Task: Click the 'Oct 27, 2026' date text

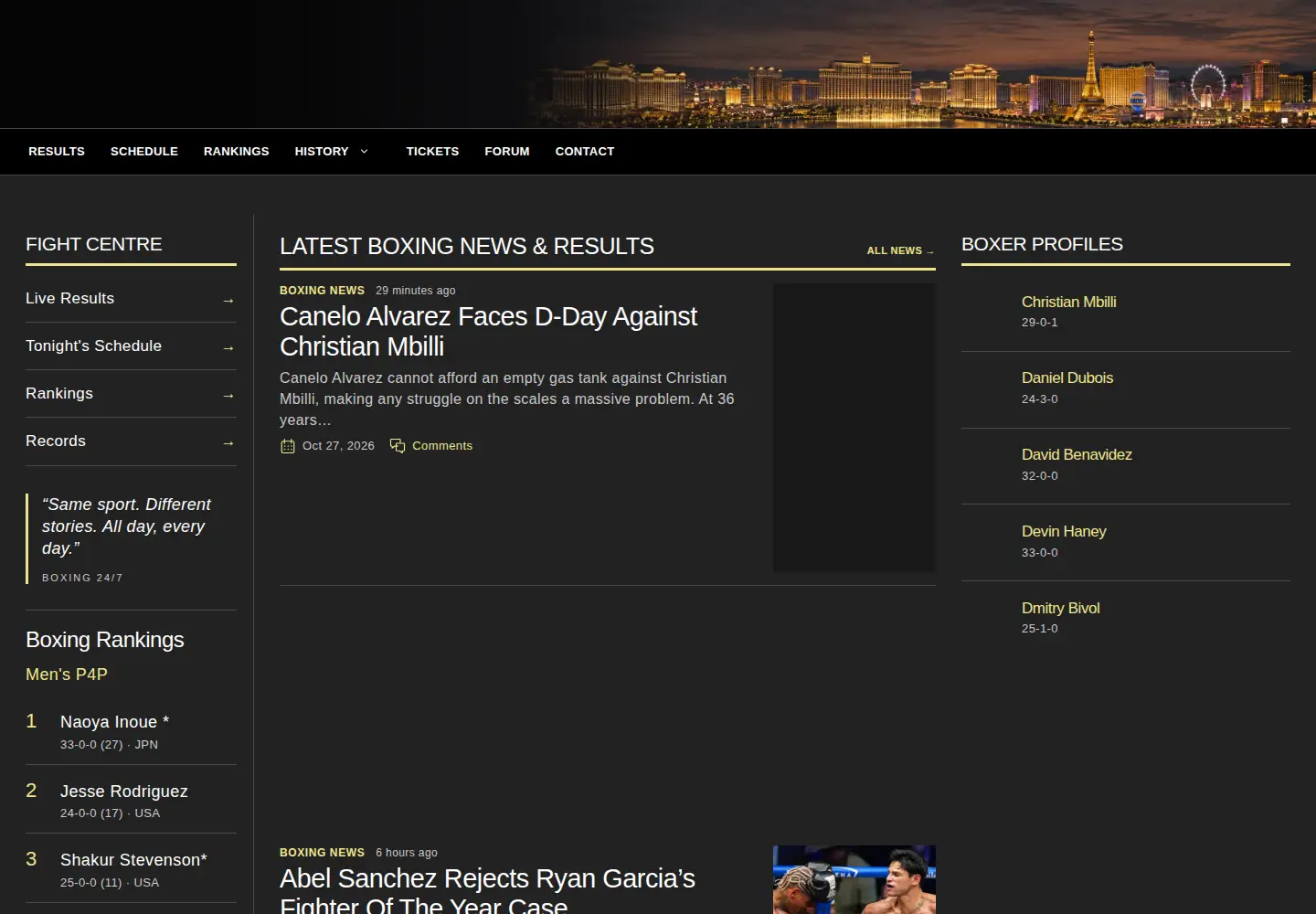Action: [338, 446]
